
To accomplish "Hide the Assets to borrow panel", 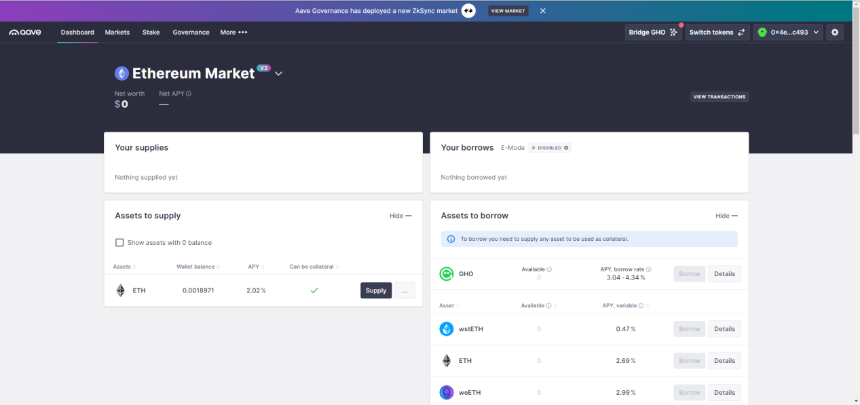I will 726,216.
